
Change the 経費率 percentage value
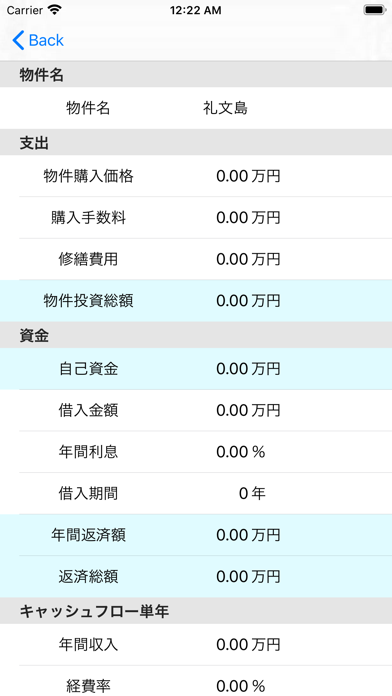pos(241,686)
